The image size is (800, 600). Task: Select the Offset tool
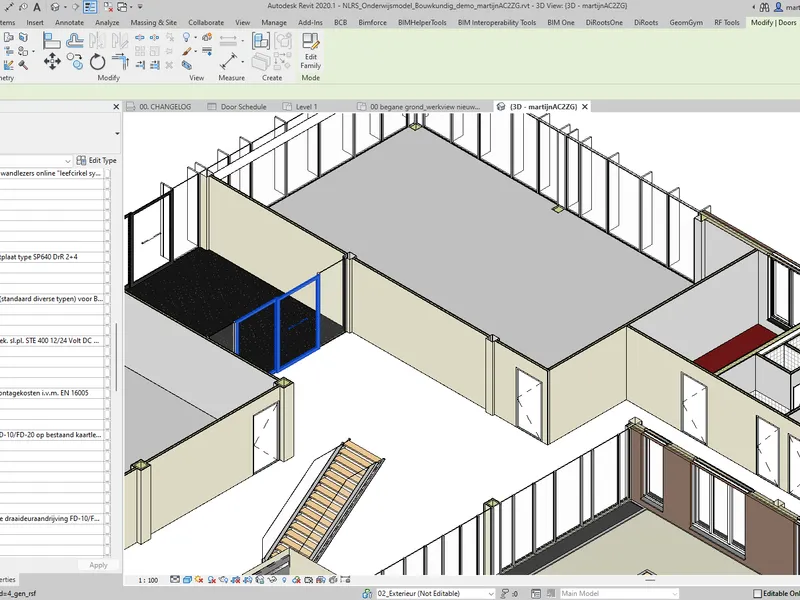[75, 40]
